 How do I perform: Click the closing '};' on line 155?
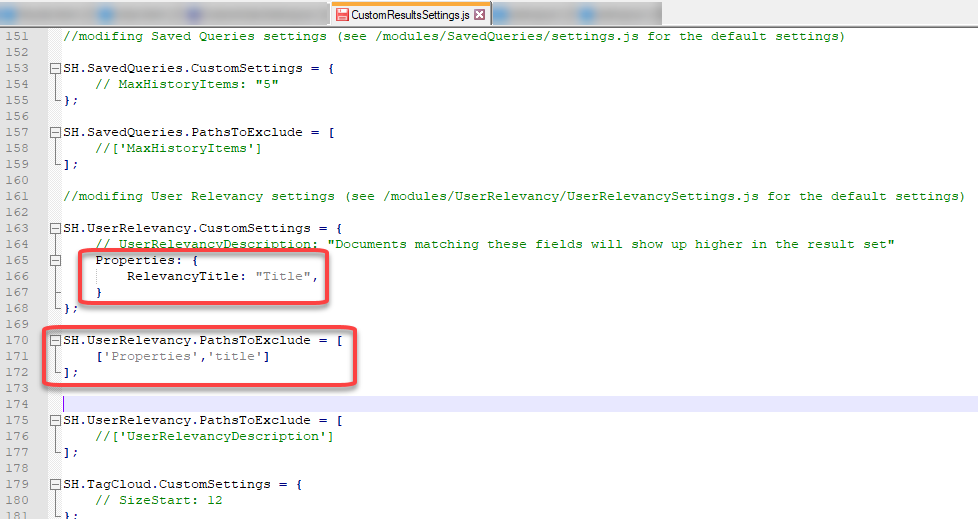70,100
